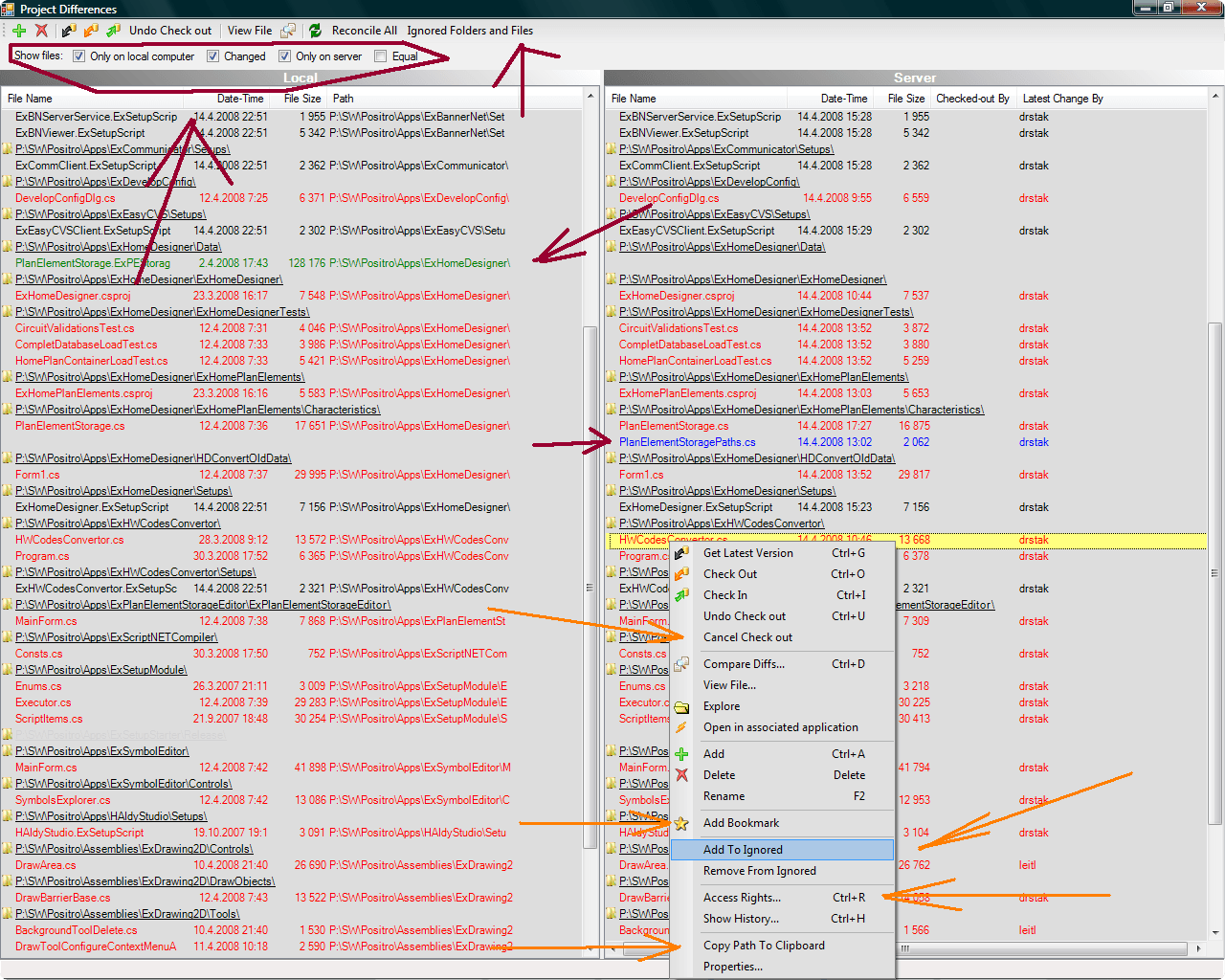Enable the 'Equal' files checkbox
This screenshot has width=1225, height=980.
[x=381, y=56]
